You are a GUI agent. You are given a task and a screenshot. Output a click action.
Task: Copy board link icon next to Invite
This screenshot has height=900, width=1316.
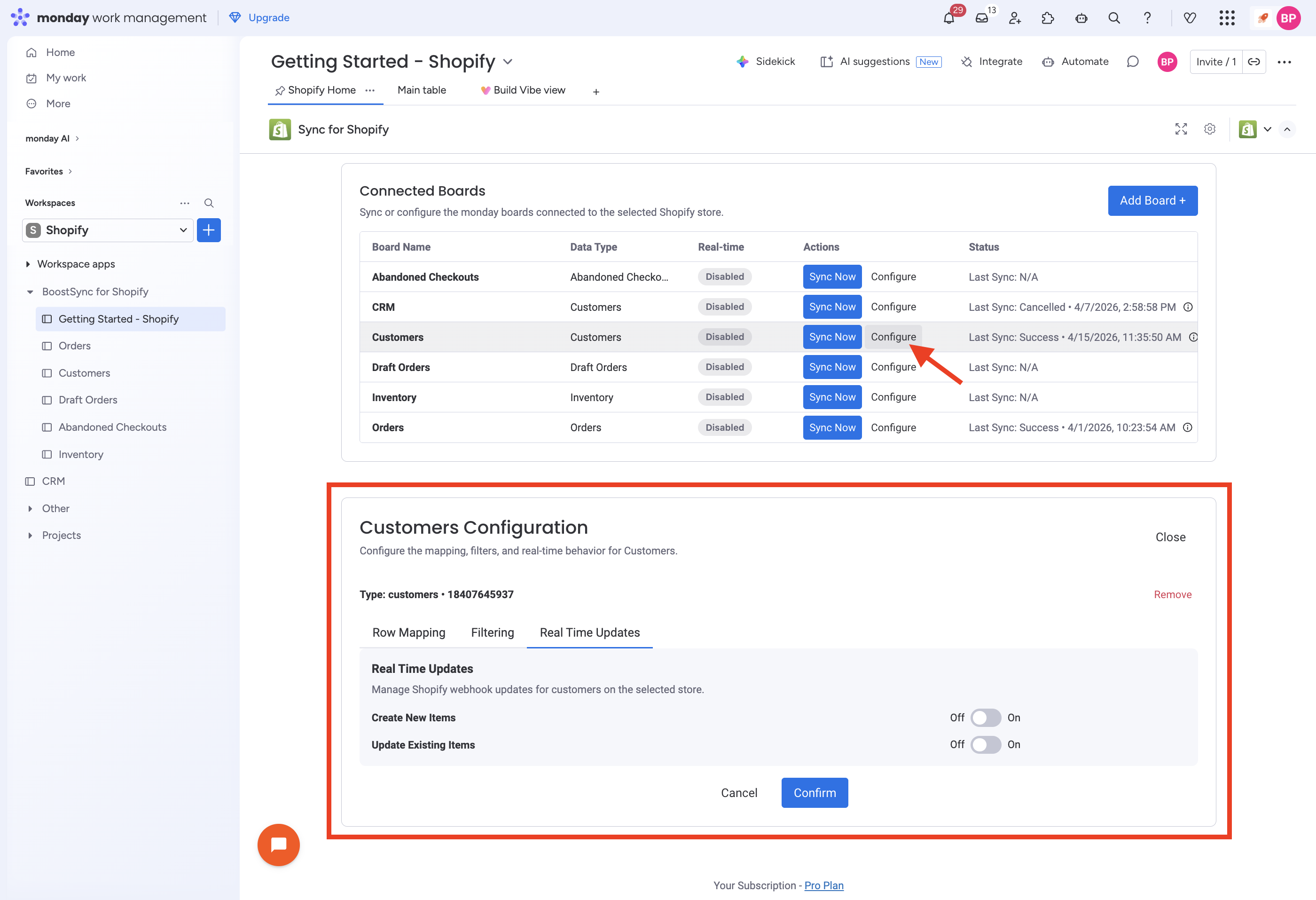pos(1253,62)
